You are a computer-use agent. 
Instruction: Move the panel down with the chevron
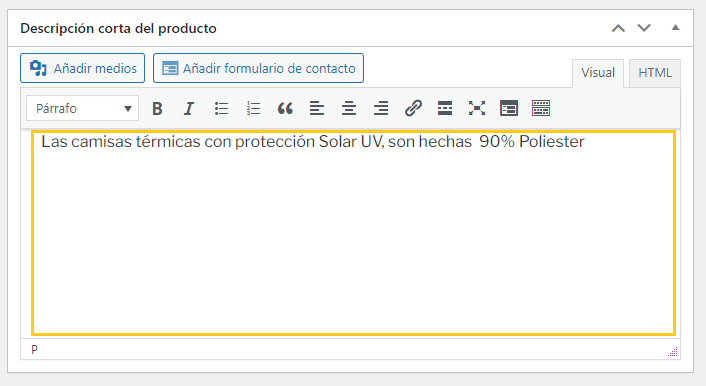pos(644,28)
